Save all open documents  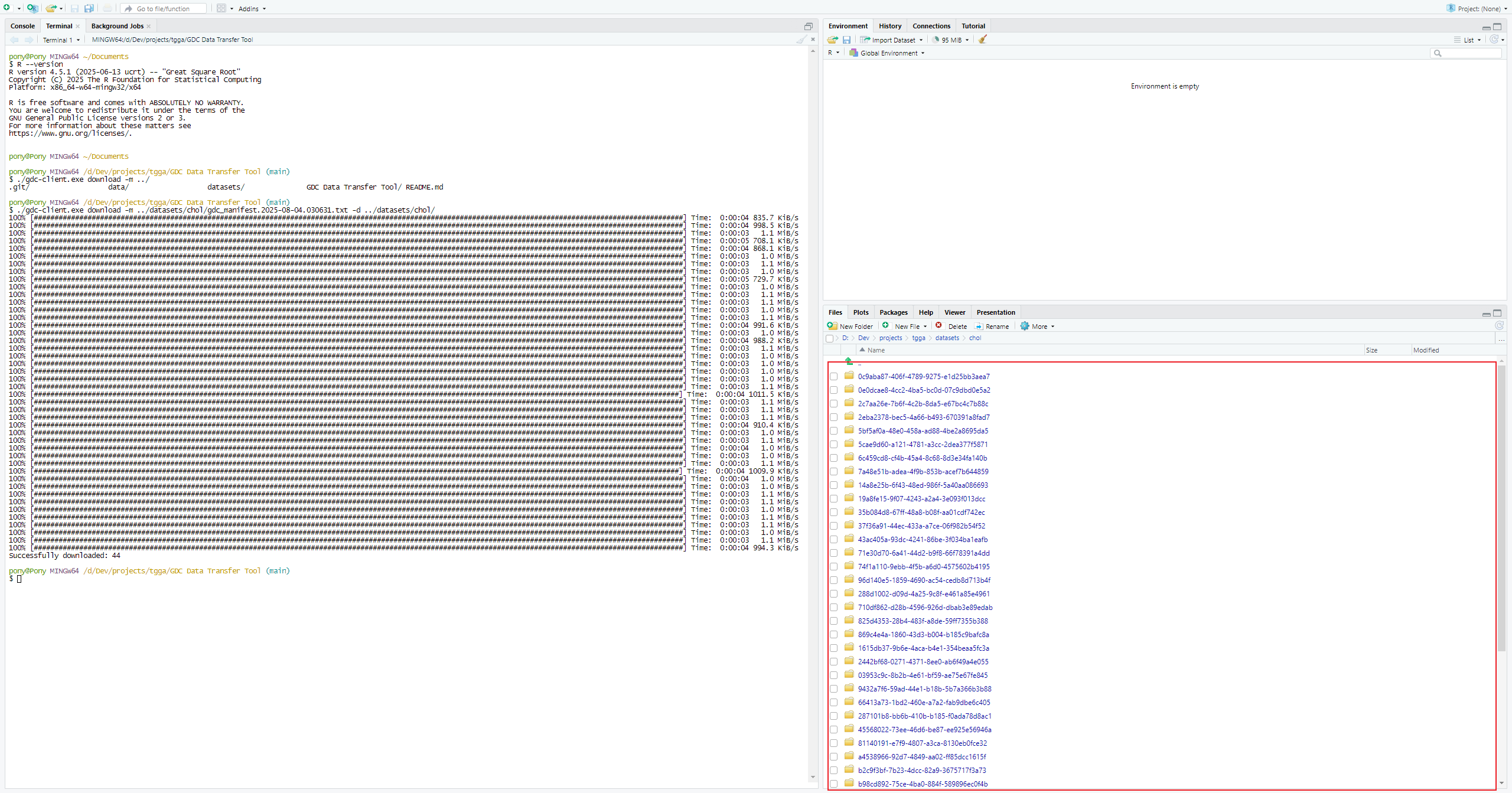click(x=89, y=8)
